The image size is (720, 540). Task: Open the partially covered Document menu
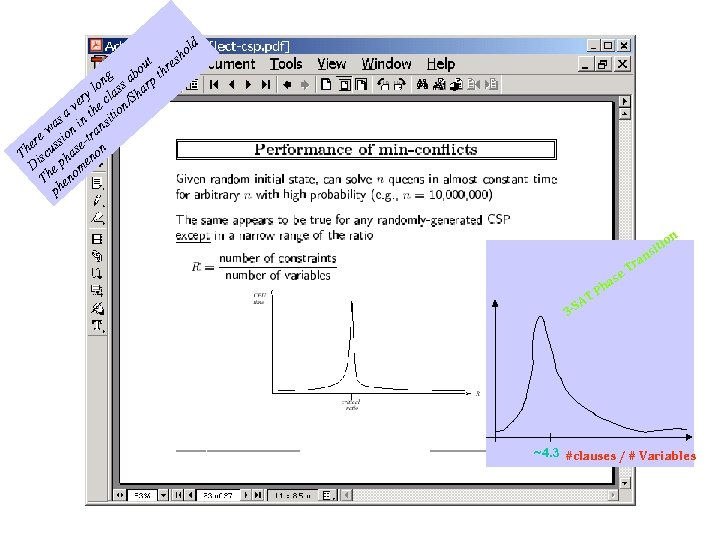coord(232,64)
